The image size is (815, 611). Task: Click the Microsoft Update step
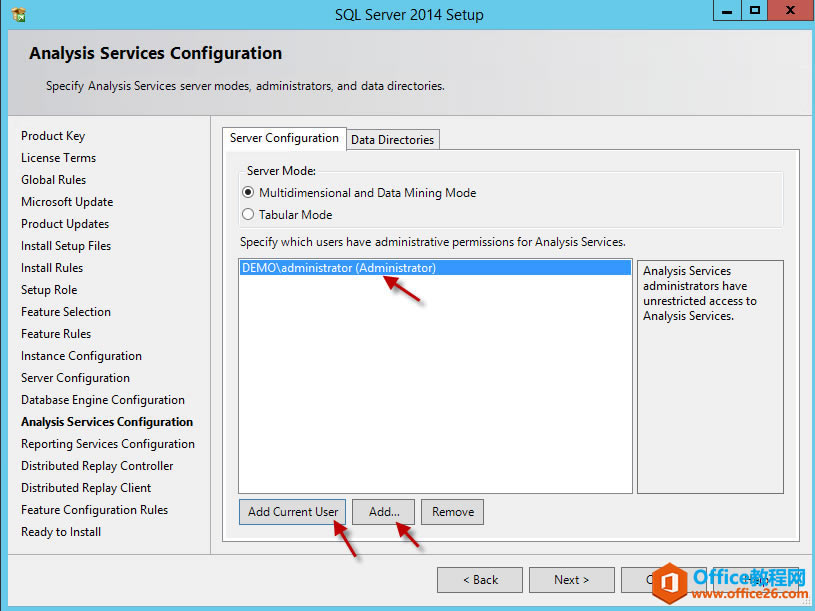pos(67,202)
